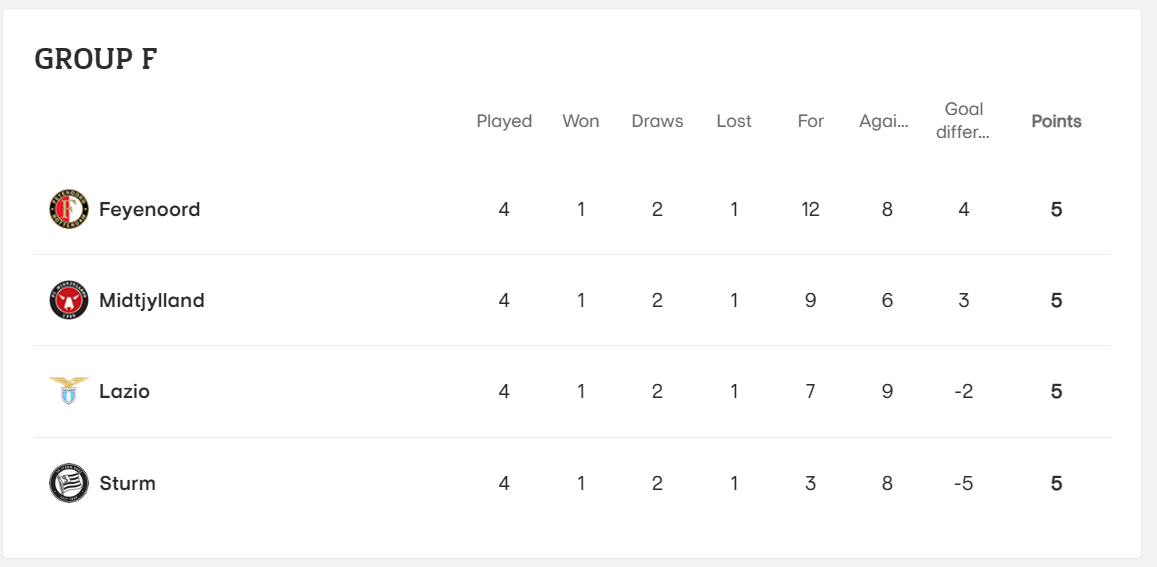Click the Points column header
1157x567 pixels.
pos(1056,121)
